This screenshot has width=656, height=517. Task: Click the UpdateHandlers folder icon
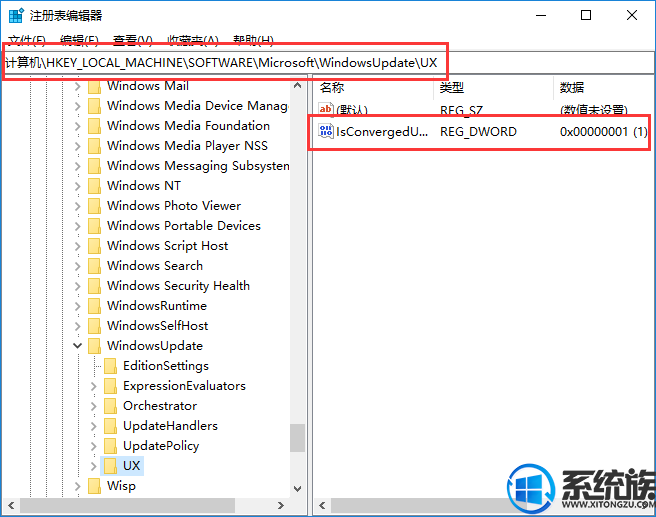[110, 426]
